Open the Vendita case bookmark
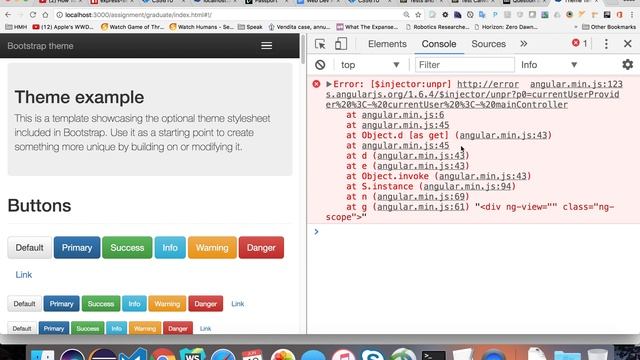Screen dimensions: 640x360 (299, 27)
